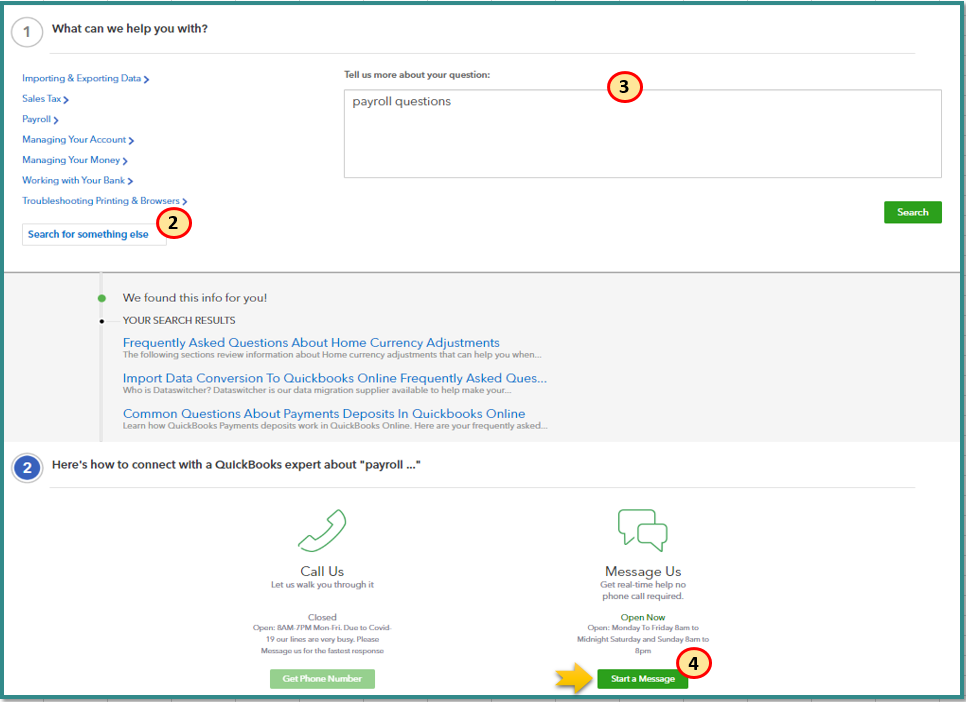This screenshot has width=966, height=702.
Task: Click chevron beside Managing Your Money
Action: coord(125,161)
